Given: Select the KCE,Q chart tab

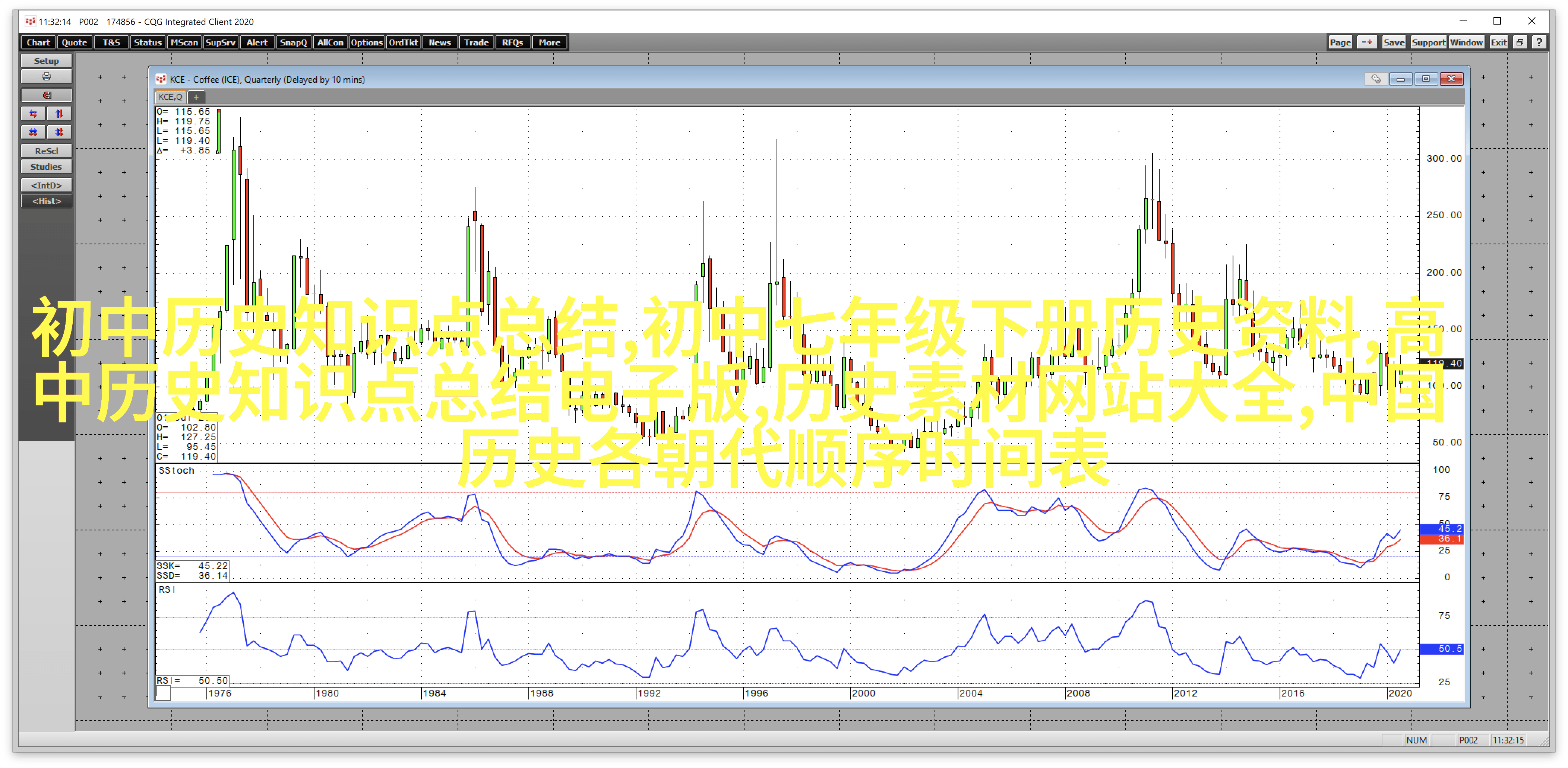Looking at the screenshot, I should [x=170, y=97].
